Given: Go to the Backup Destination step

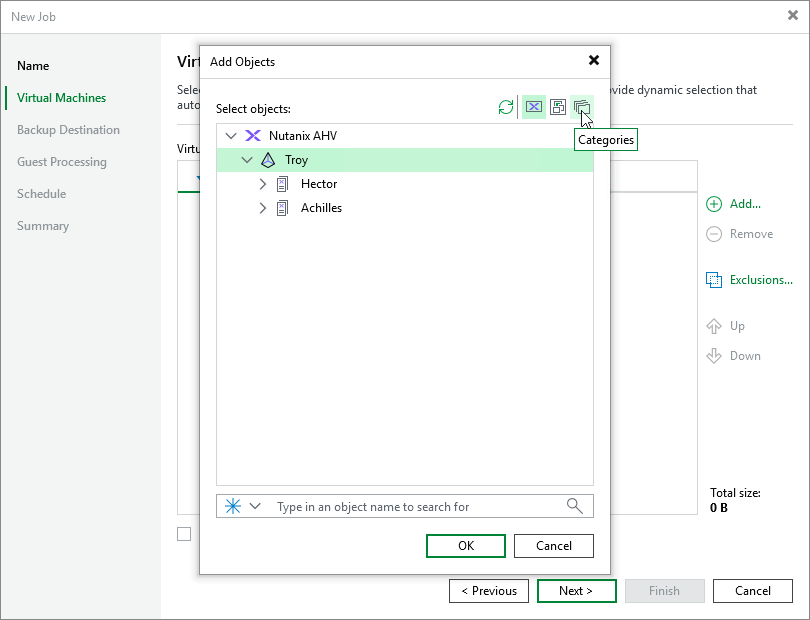Looking at the screenshot, I should [x=69, y=130].
